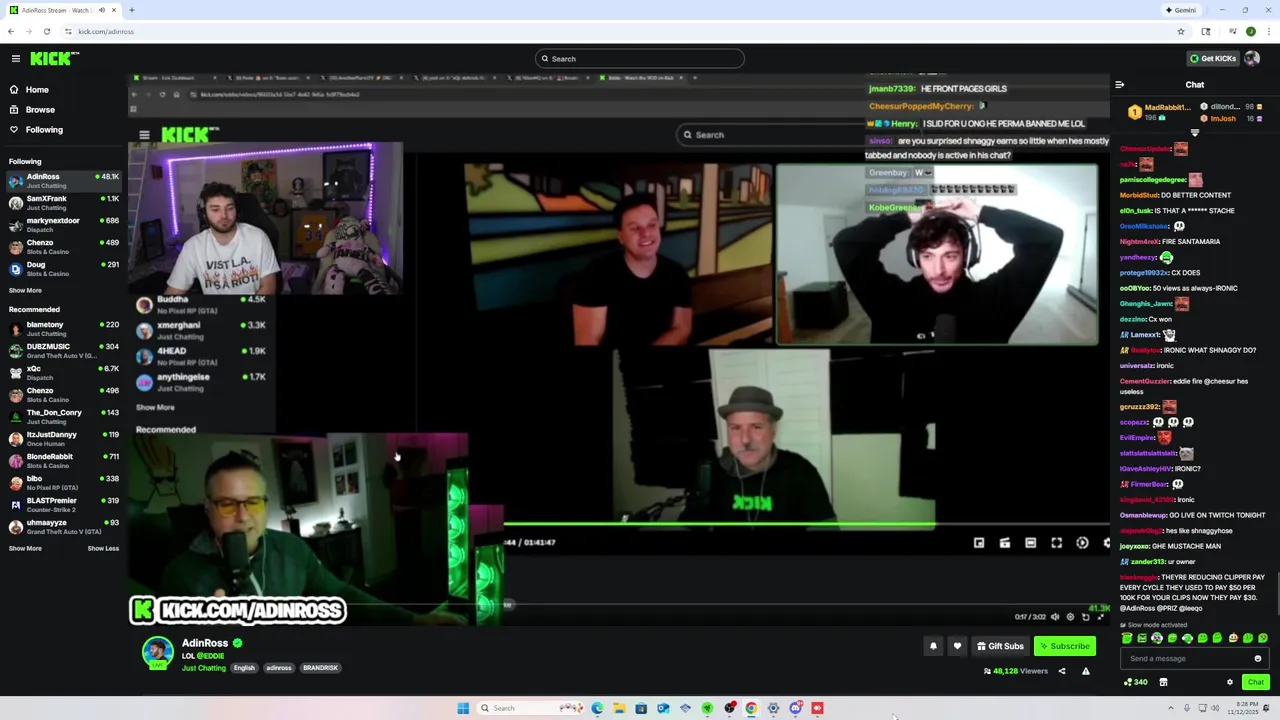Viewport: 1280px width, 720px height.
Task: Share stream via share icon
Action: click(x=1062, y=672)
